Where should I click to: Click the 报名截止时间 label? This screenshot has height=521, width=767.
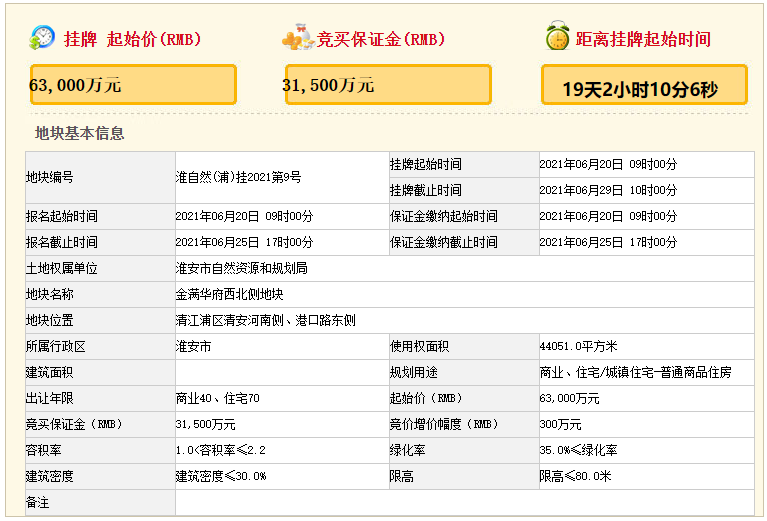click(62, 242)
